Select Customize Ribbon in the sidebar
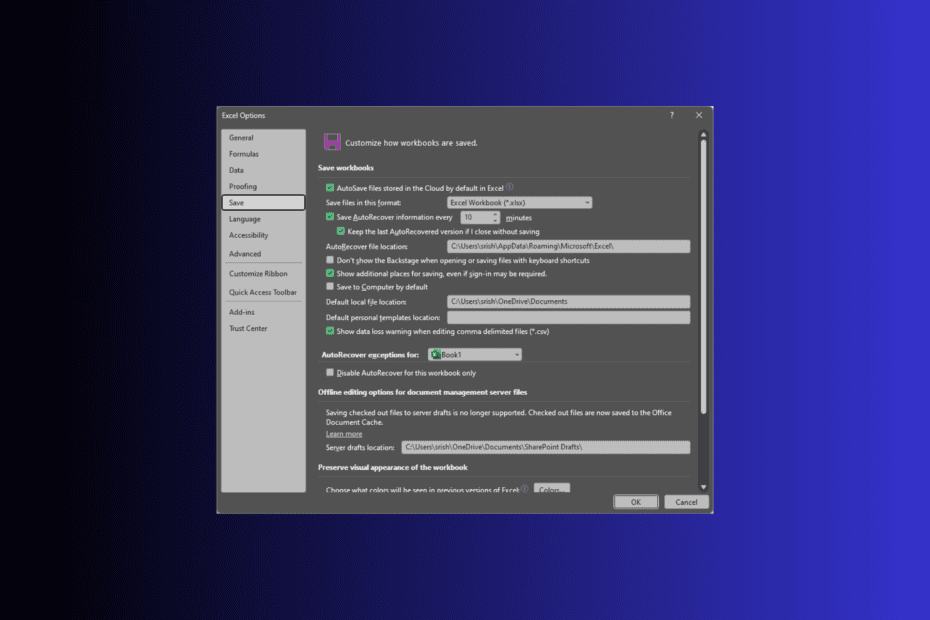 [x=258, y=274]
